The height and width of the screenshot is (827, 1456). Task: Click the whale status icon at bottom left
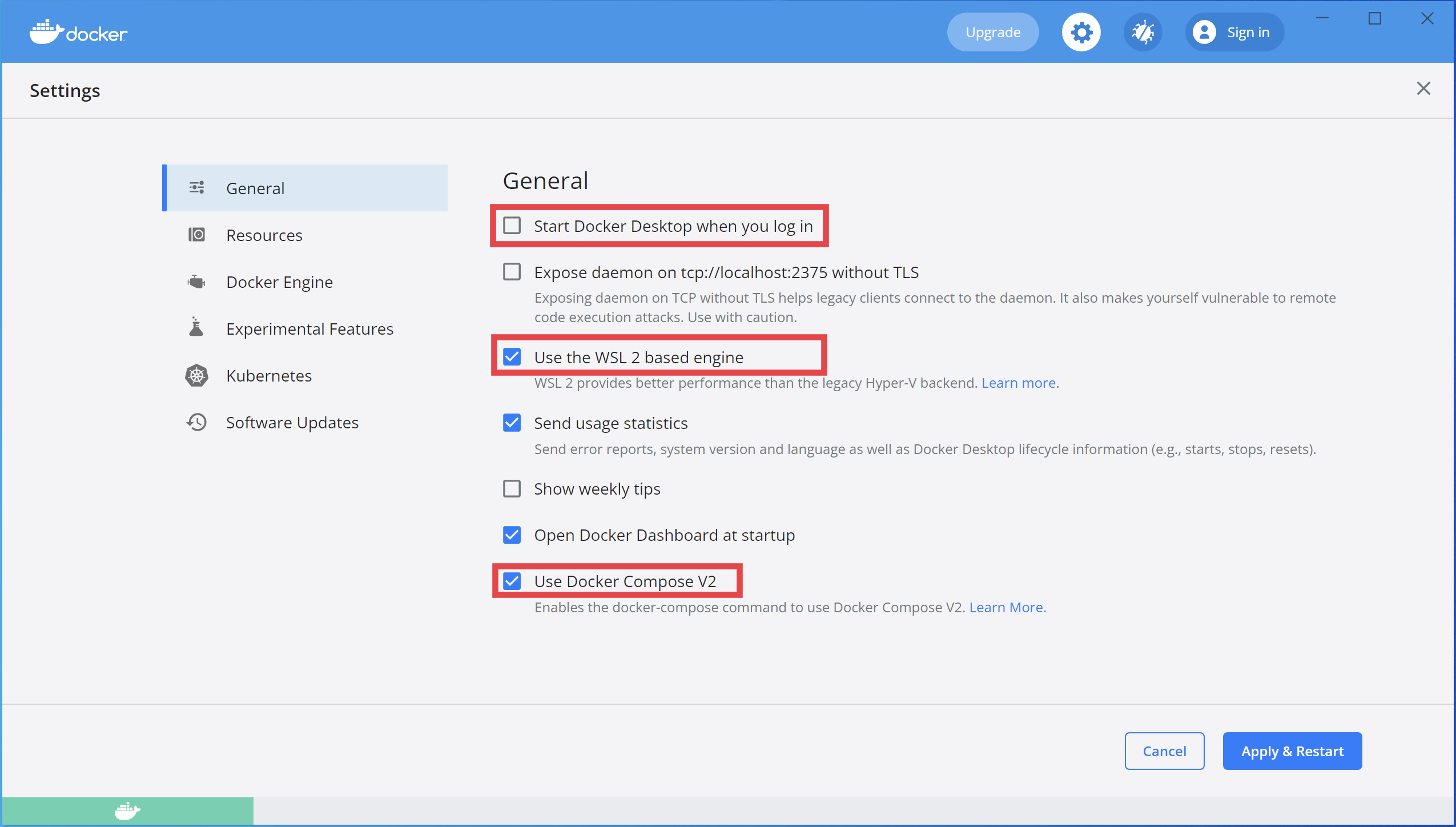coord(127,810)
